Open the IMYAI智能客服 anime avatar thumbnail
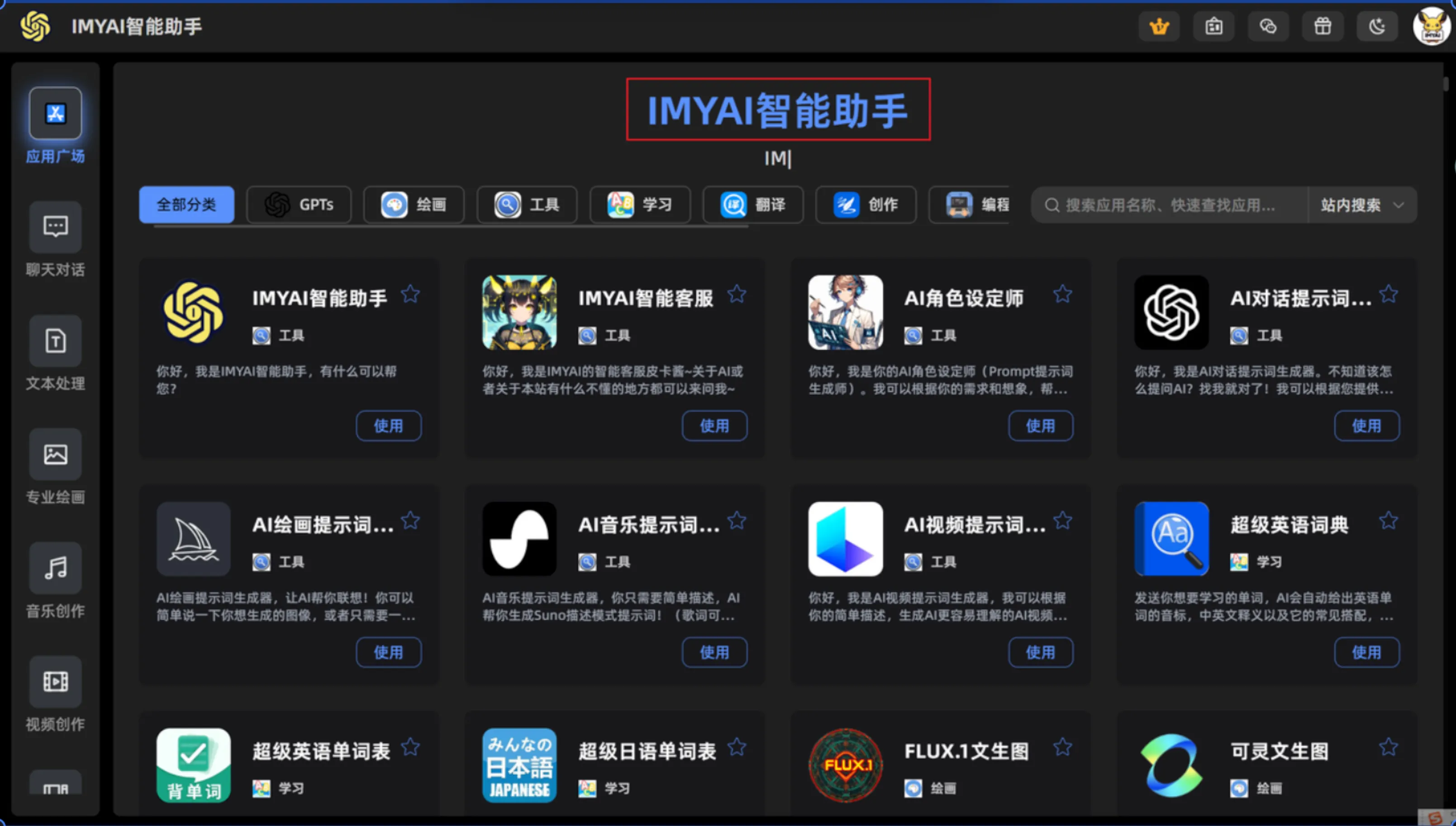The width and height of the screenshot is (1456, 826). coord(519,312)
